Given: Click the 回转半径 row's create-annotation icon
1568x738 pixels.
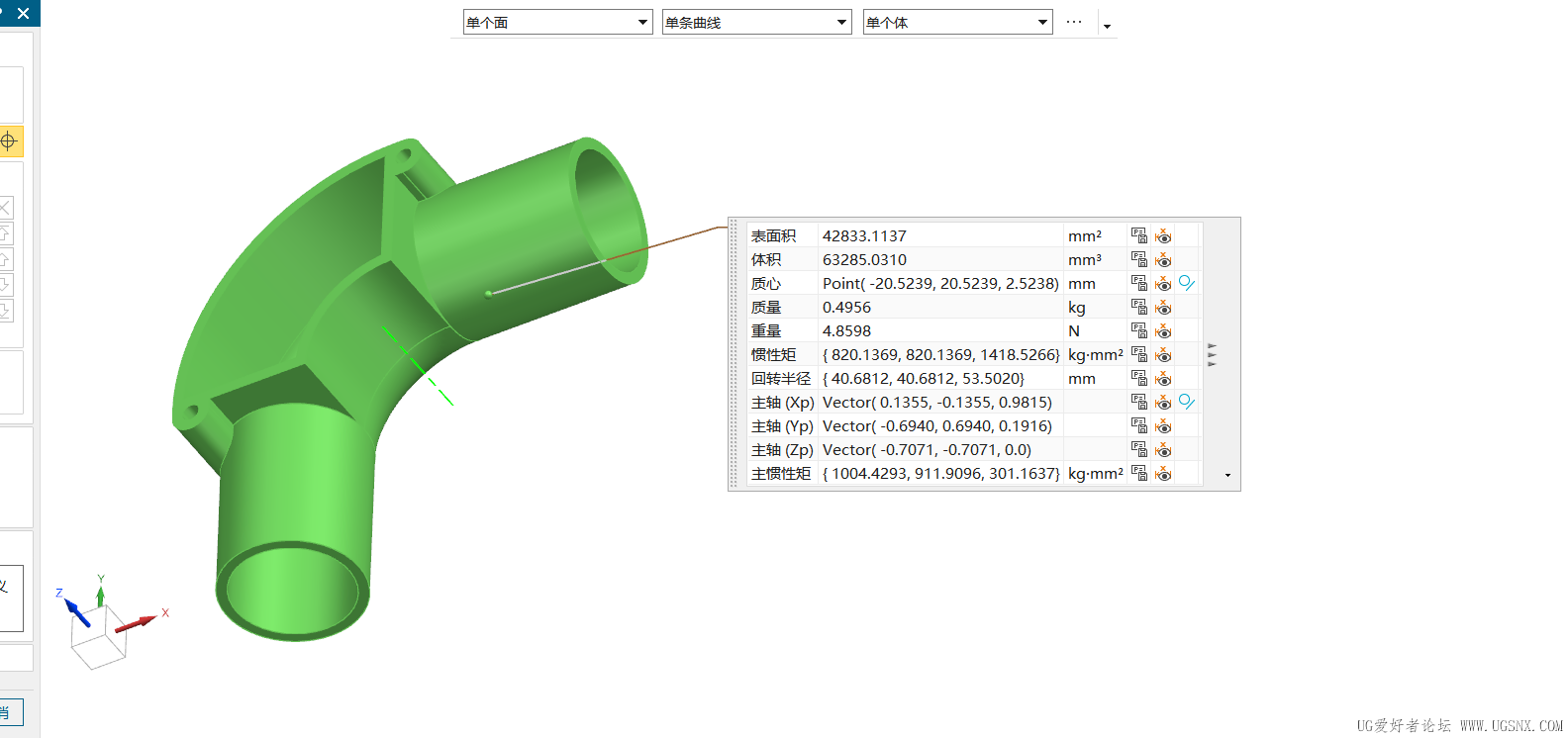Looking at the screenshot, I should point(1139,378).
